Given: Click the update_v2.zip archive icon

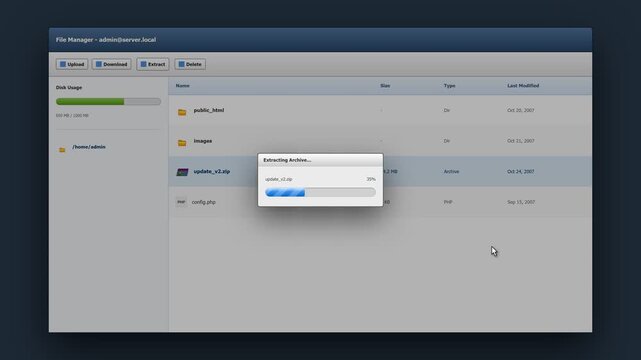Looking at the screenshot, I should point(182,172).
